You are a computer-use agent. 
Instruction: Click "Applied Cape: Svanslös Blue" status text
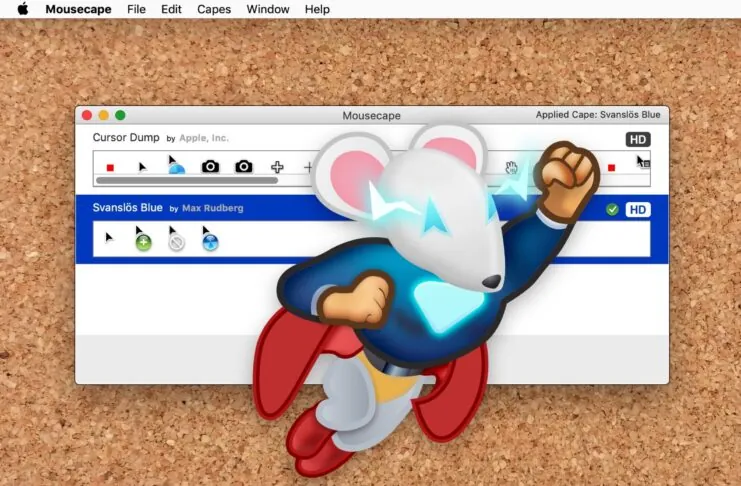click(x=598, y=115)
